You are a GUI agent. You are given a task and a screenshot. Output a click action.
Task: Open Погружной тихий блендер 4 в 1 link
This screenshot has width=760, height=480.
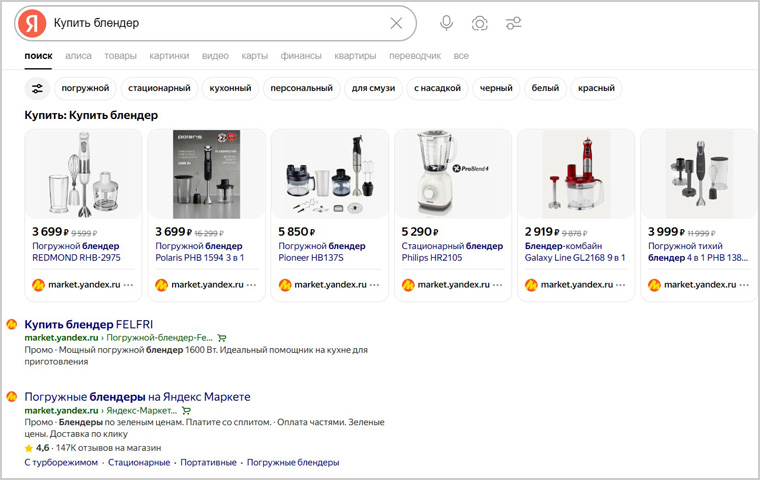[x=698, y=252]
